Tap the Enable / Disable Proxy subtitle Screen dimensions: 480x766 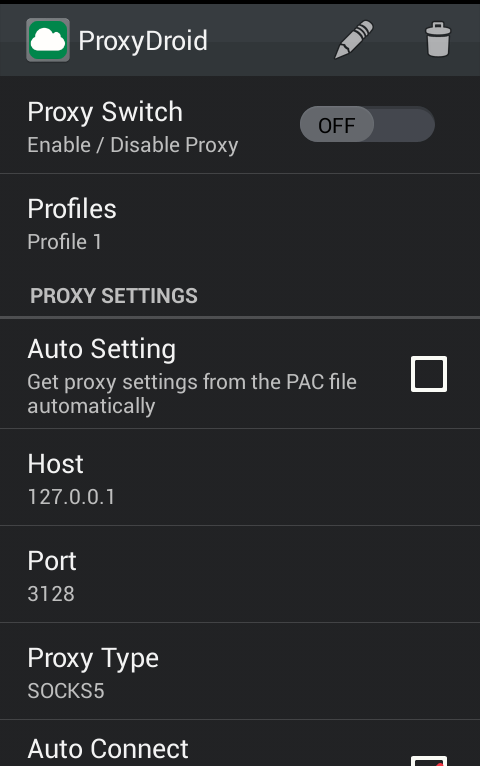[x=133, y=145]
